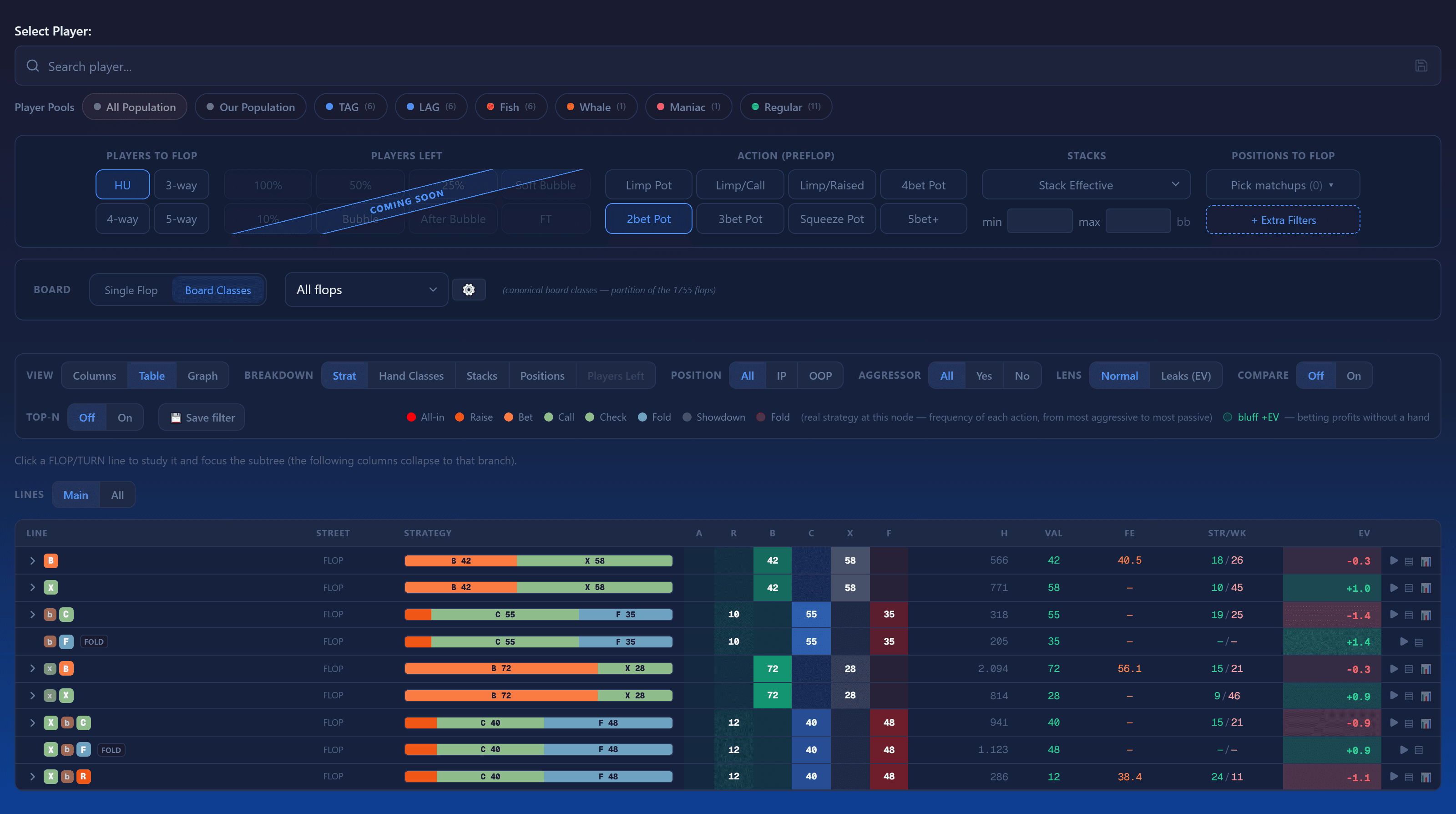Screen dimensions: 1456x814
Task: Switch view to Graph
Action: (x=202, y=376)
